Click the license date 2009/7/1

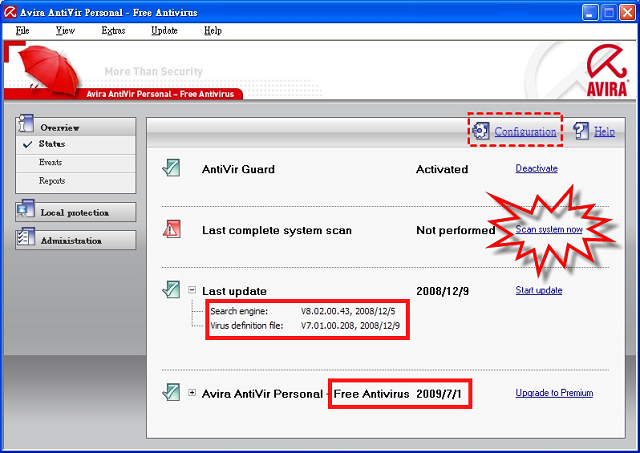point(439,394)
